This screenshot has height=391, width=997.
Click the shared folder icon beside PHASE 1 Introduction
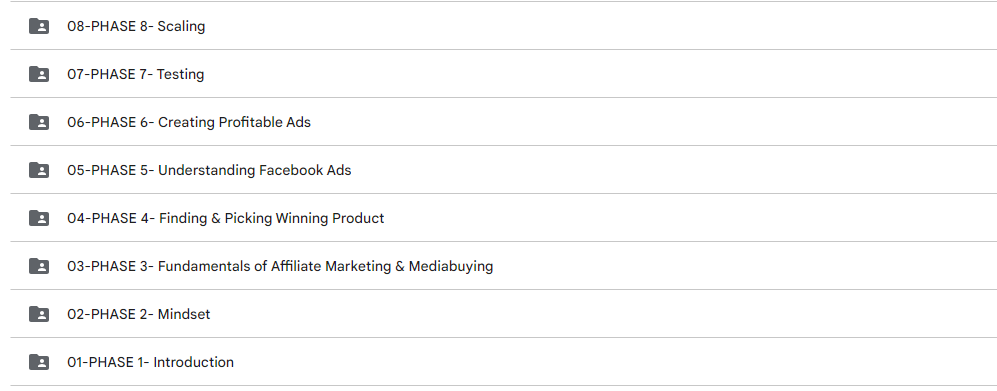click(x=39, y=362)
